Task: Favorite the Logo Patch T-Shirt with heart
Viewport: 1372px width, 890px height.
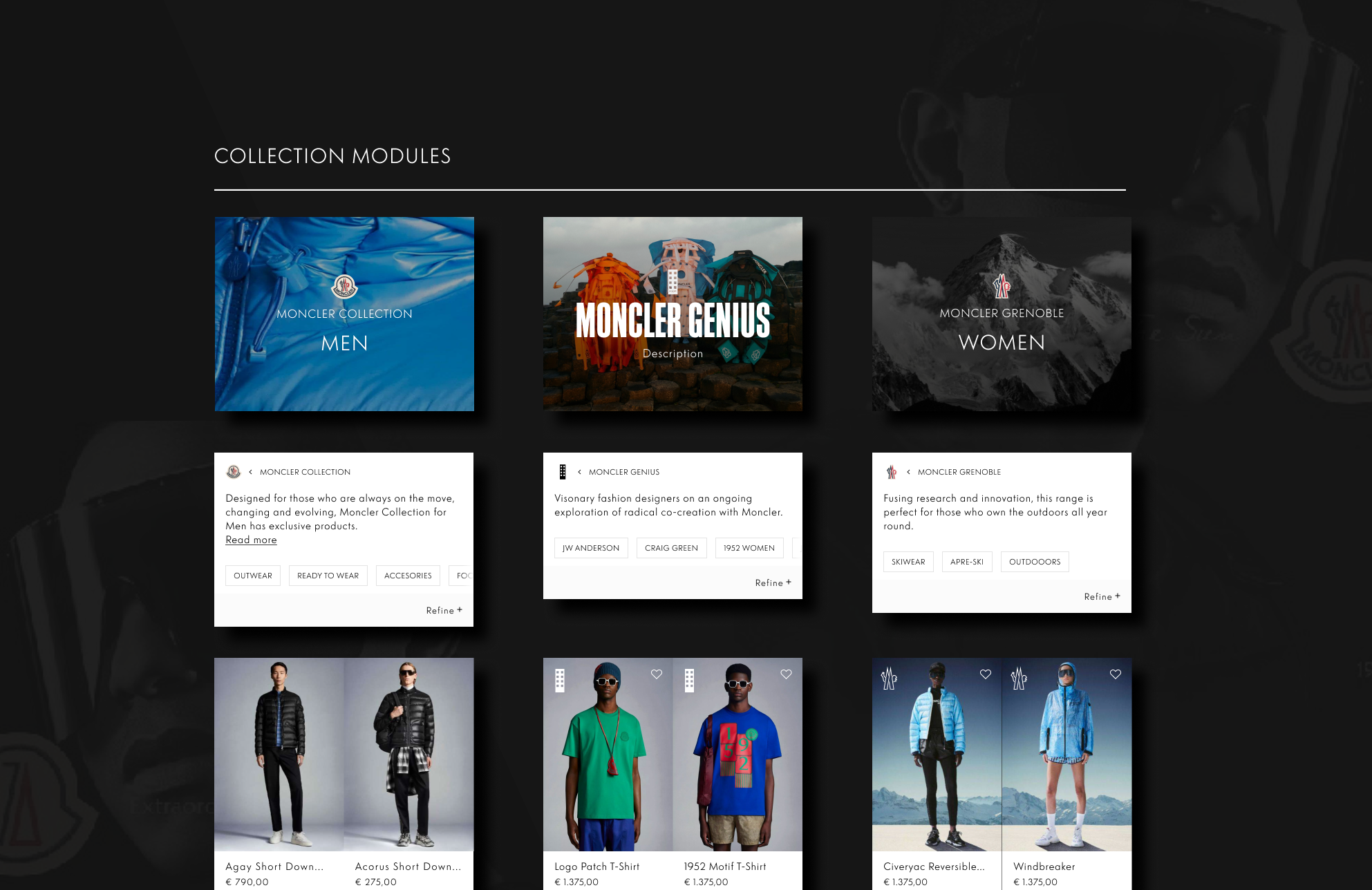Action: 657,674
